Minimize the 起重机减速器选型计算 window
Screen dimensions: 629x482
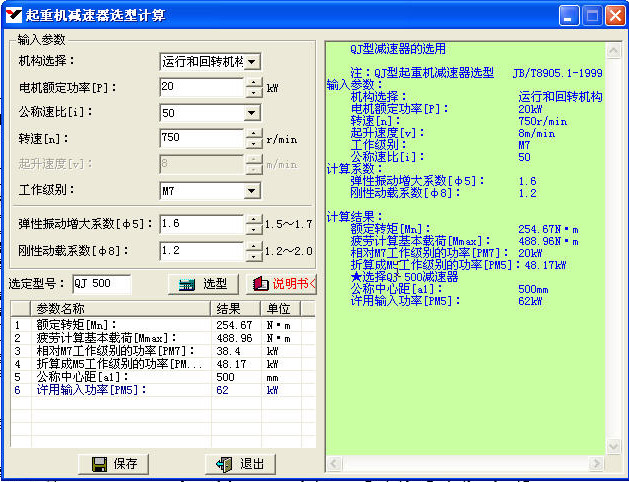(x=569, y=16)
